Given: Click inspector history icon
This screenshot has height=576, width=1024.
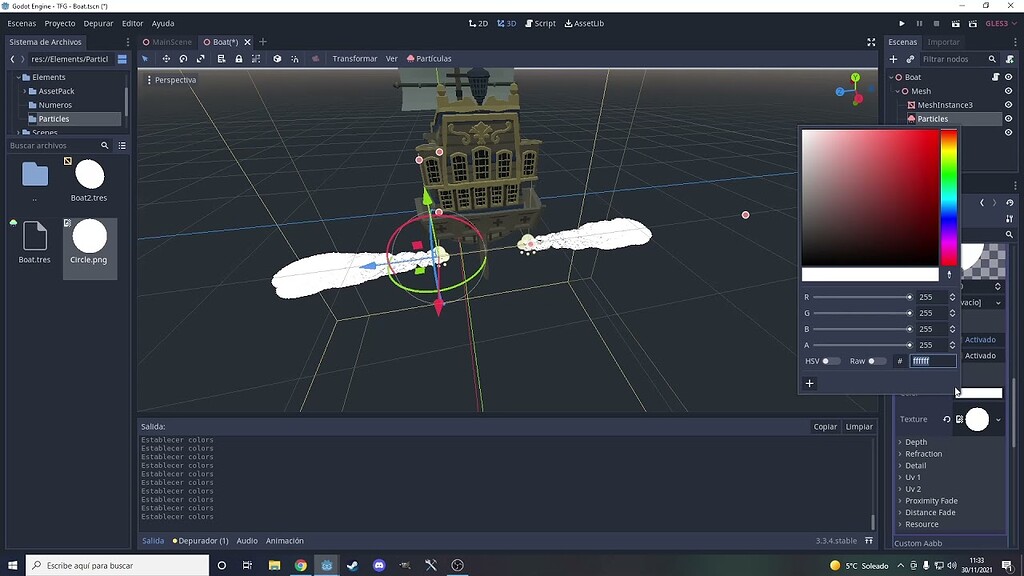Looking at the screenshot, I should point(1010,203).
